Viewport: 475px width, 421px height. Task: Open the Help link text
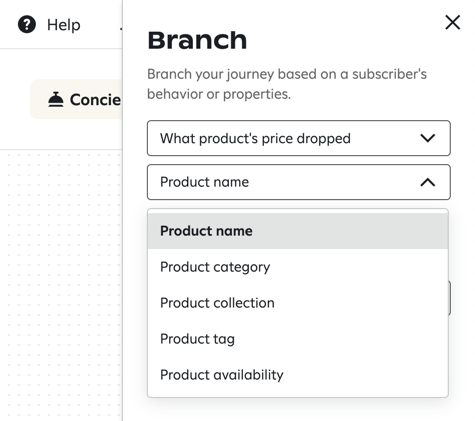click(64, 25)
